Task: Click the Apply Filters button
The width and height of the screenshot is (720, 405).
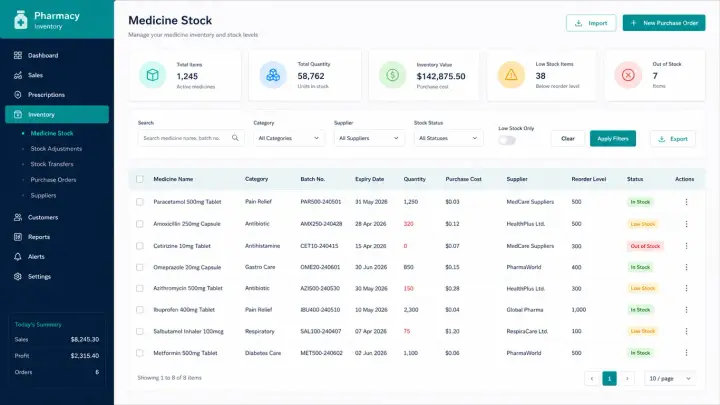Action: [x=613, y=139]
